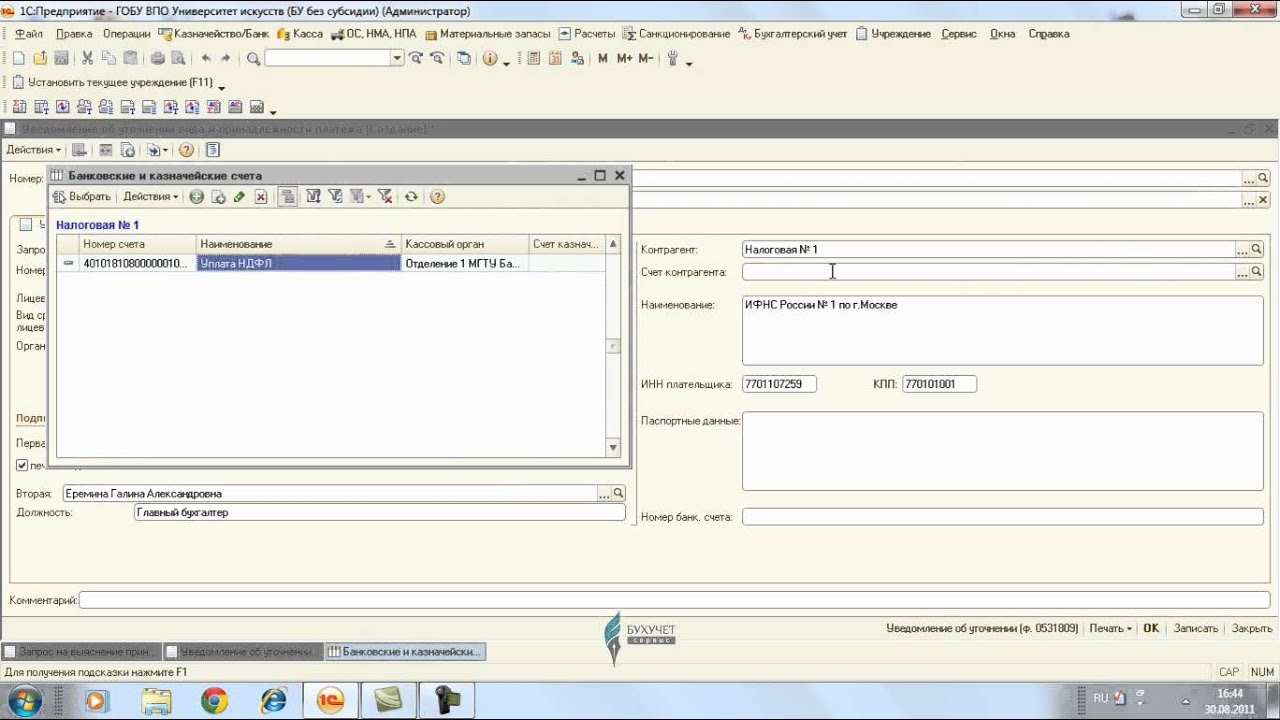Click the Должность field Главный бухгалтер
Image resolution: width=1280 pixels, height=720 pixels.
click(379, 513)
